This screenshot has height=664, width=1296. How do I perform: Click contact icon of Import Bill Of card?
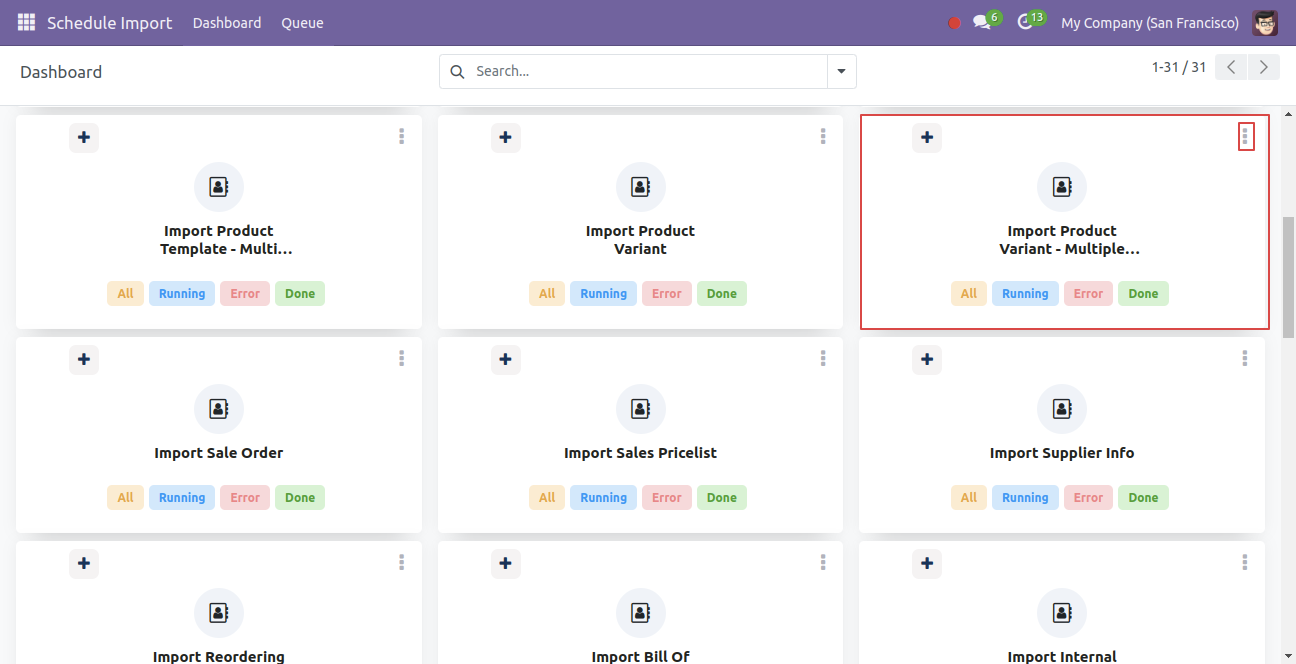pos(641,613)
